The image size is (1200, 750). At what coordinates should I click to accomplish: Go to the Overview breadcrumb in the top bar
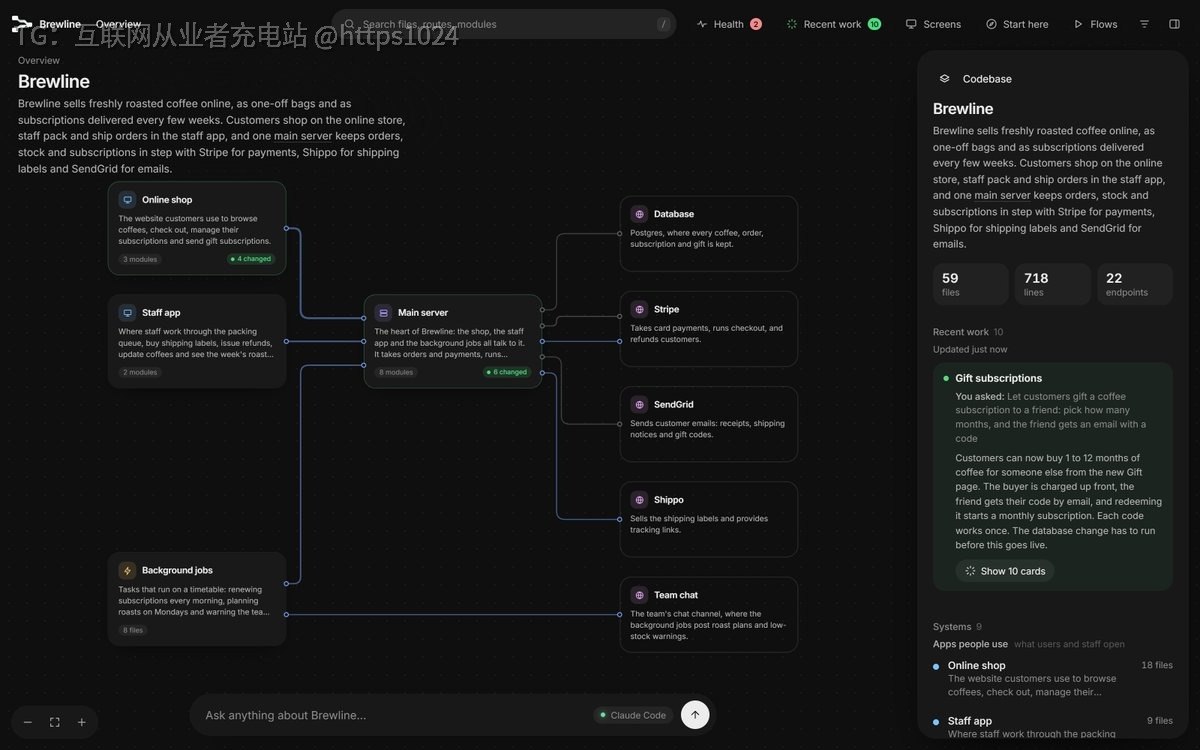pyautogui.click(x=118, y=24)
